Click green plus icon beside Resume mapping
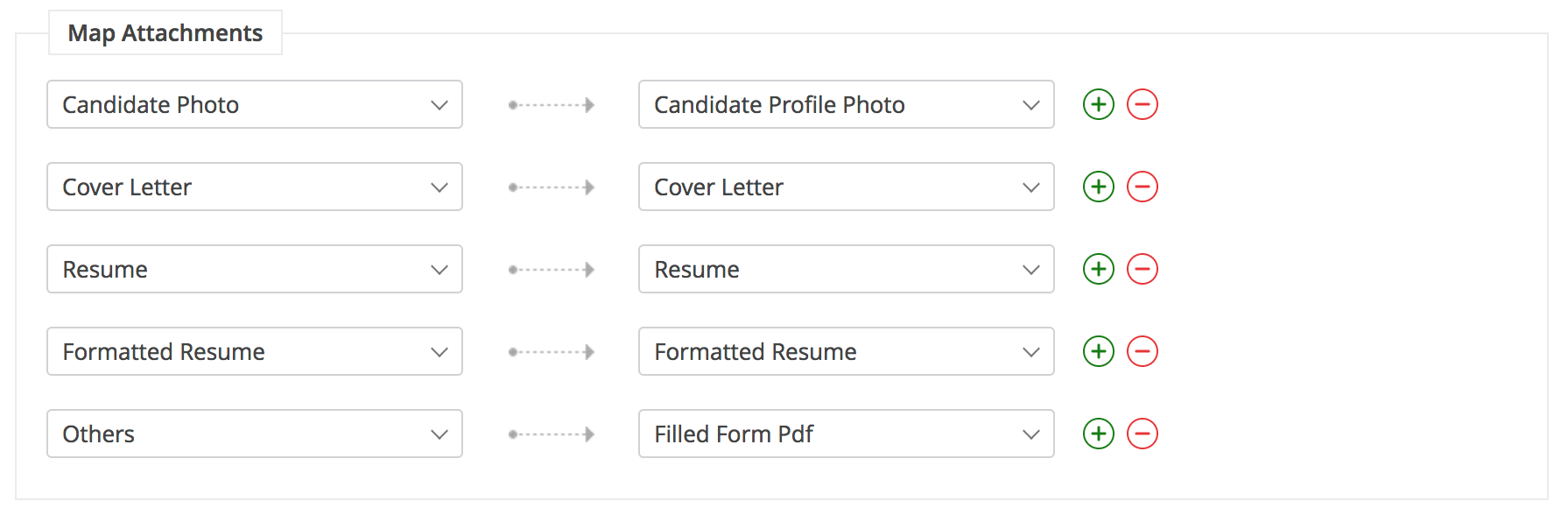 point(1098,269)
